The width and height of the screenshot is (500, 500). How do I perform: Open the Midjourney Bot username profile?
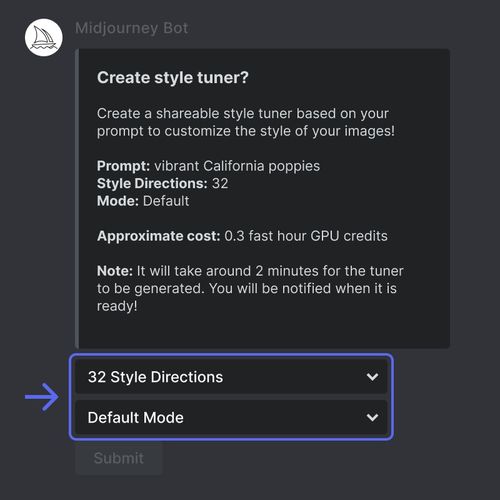[132, 29]
